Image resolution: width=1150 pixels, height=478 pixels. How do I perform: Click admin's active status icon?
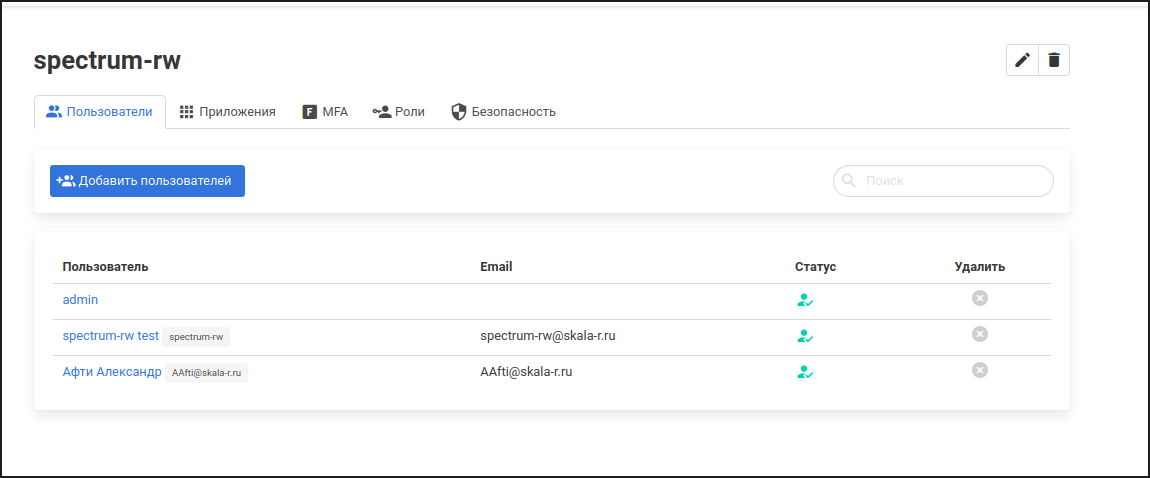point(805,299)
